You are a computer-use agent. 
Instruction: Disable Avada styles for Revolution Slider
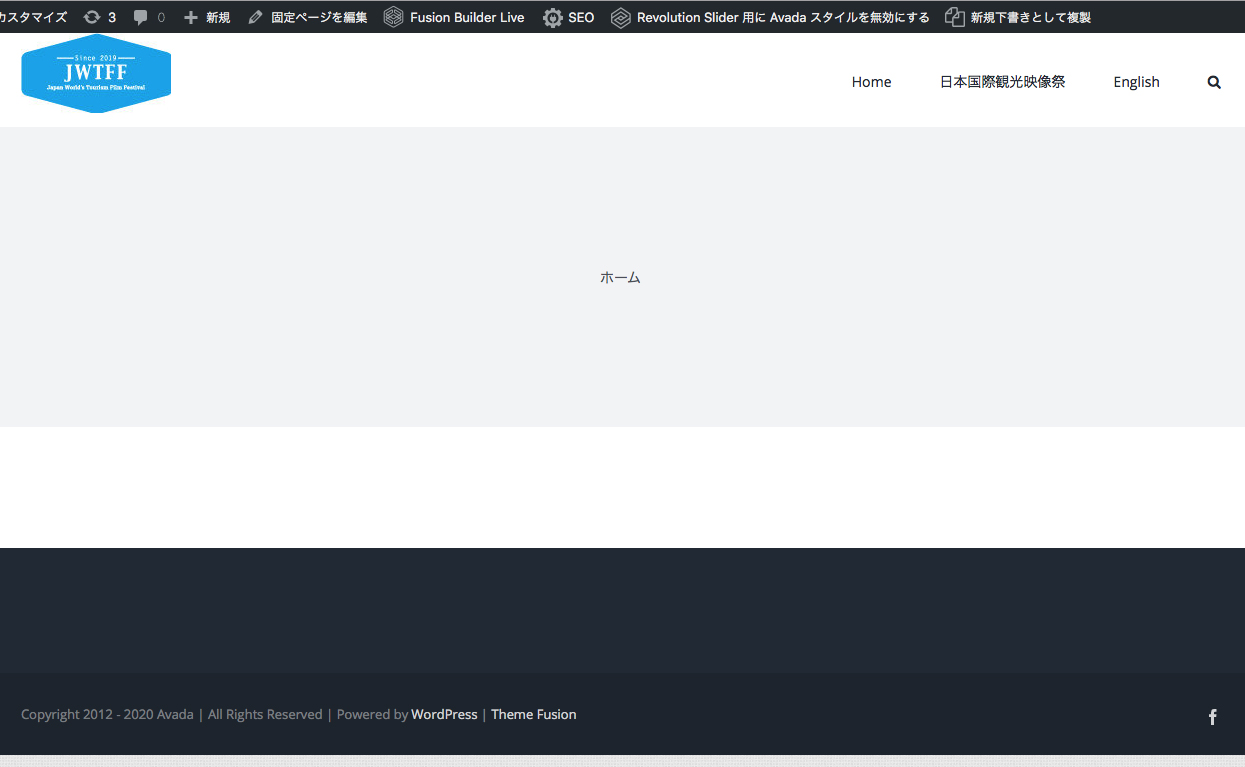pos(781,16)
